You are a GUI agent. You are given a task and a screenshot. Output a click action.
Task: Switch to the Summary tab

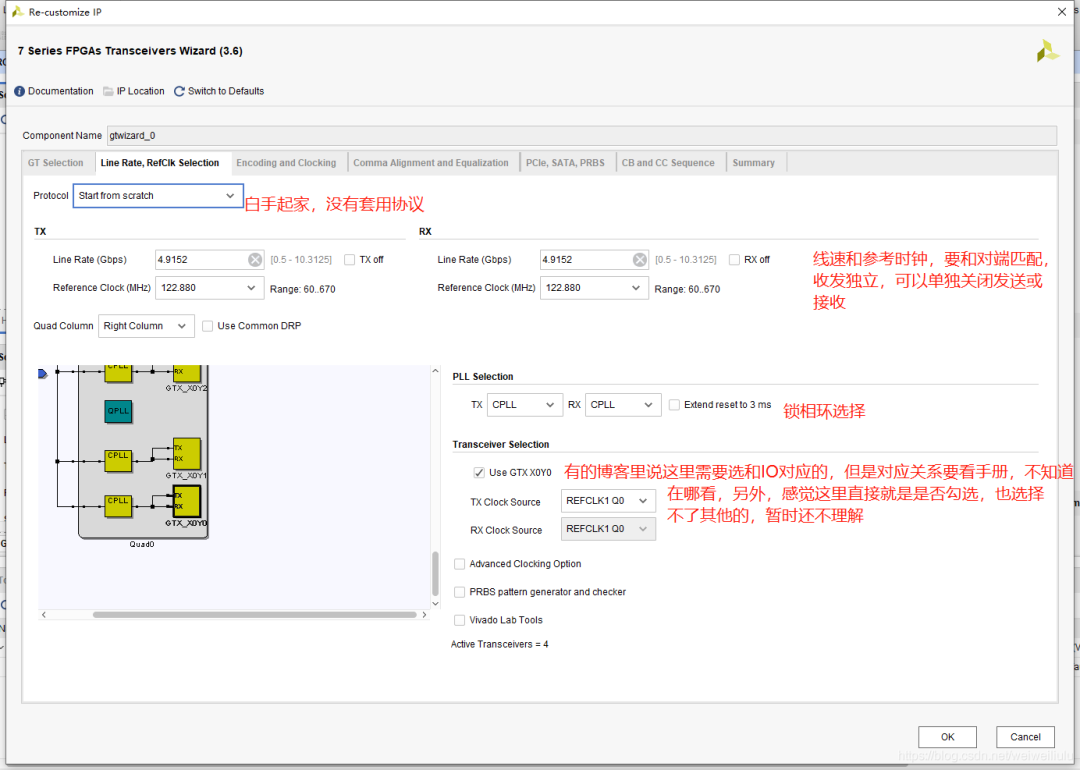[x=754, y=163]
